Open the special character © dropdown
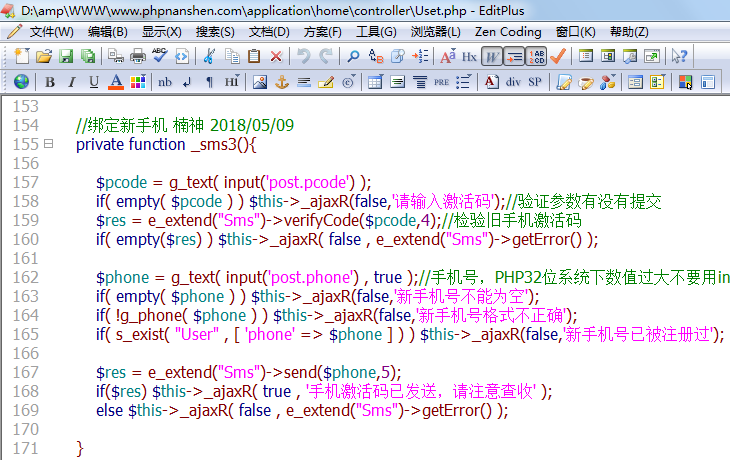 click(x=349, y=82)
